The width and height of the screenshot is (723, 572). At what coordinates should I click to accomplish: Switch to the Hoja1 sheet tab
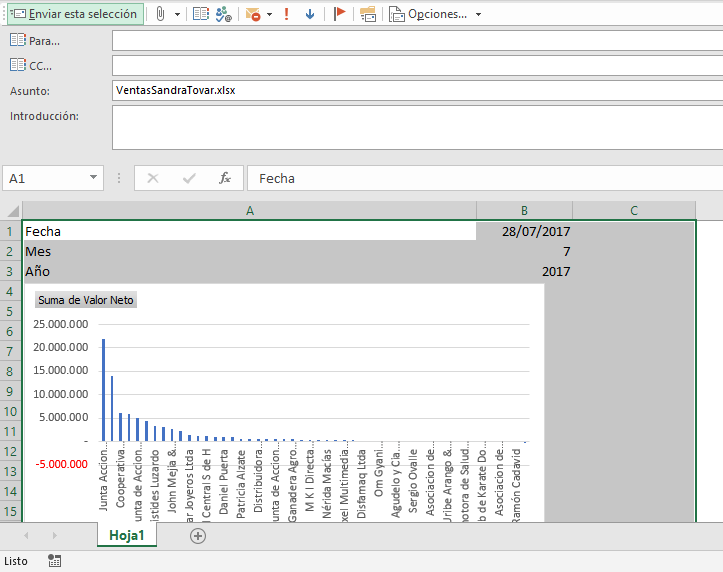click(127, 535)
